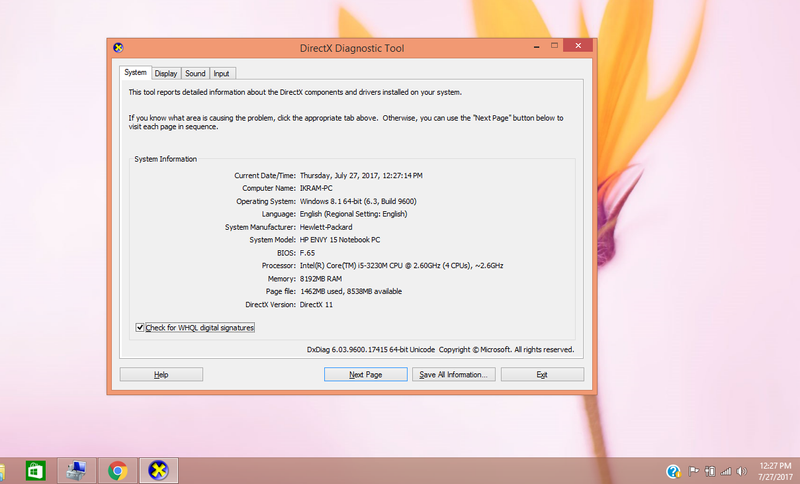Click the DirectX icon in the title bar
The width and height of the screenshot is (800, 484).
point(118,48)
